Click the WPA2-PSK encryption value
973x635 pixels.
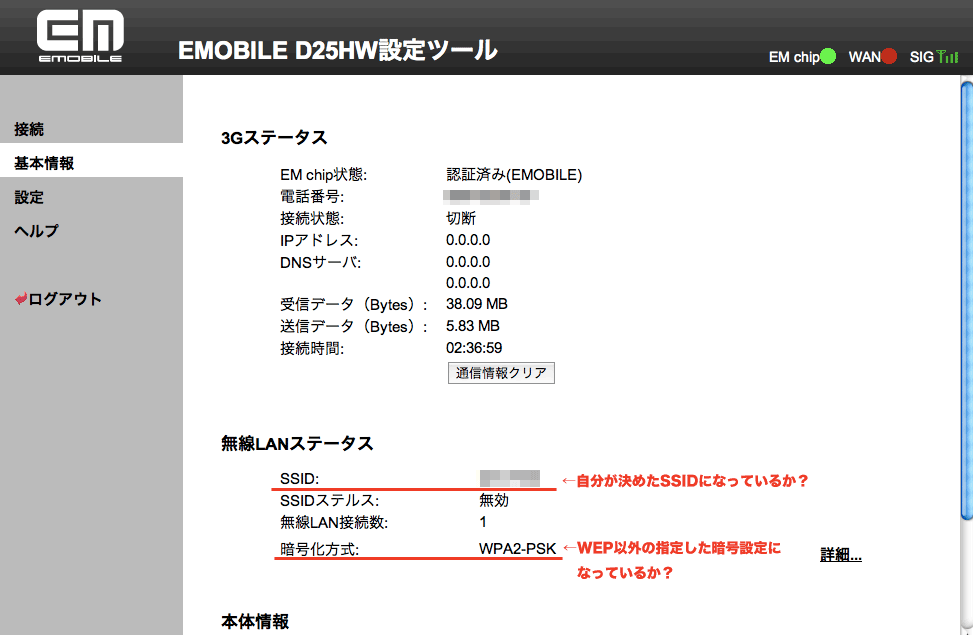coord(518,549)
